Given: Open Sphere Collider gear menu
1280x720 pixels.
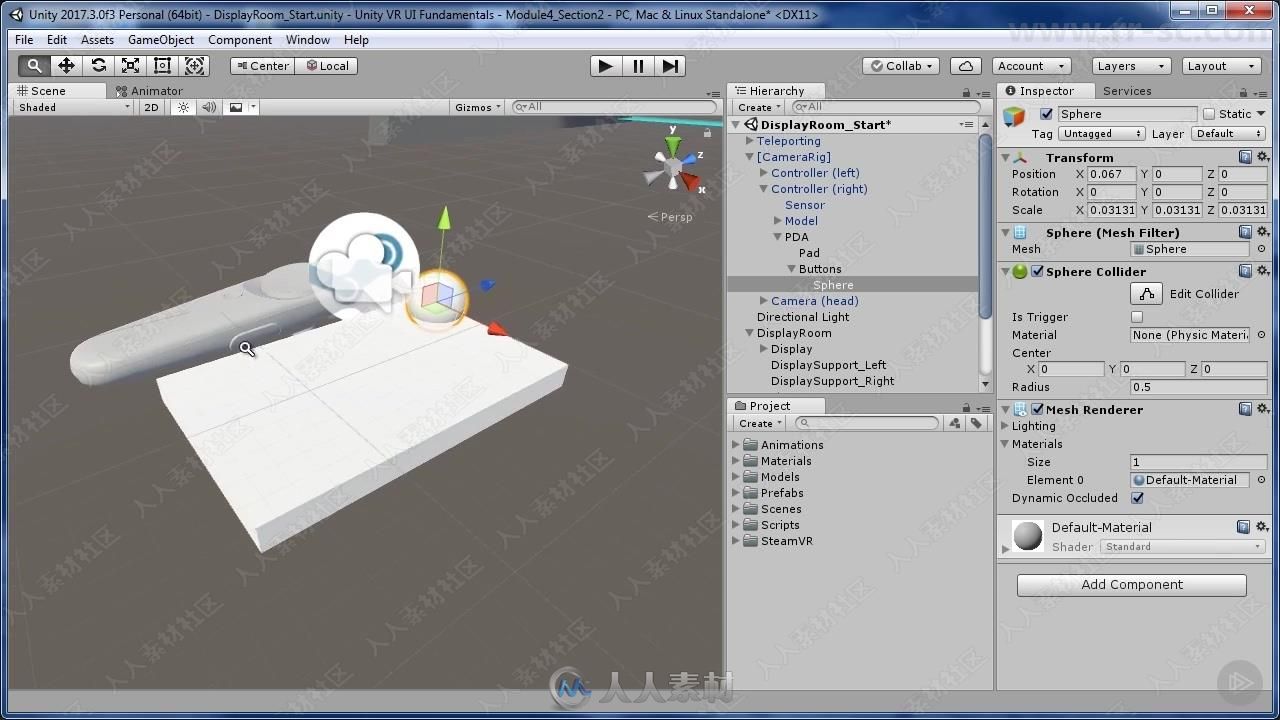Looking at the screenshot, I should pos(1262,271).
